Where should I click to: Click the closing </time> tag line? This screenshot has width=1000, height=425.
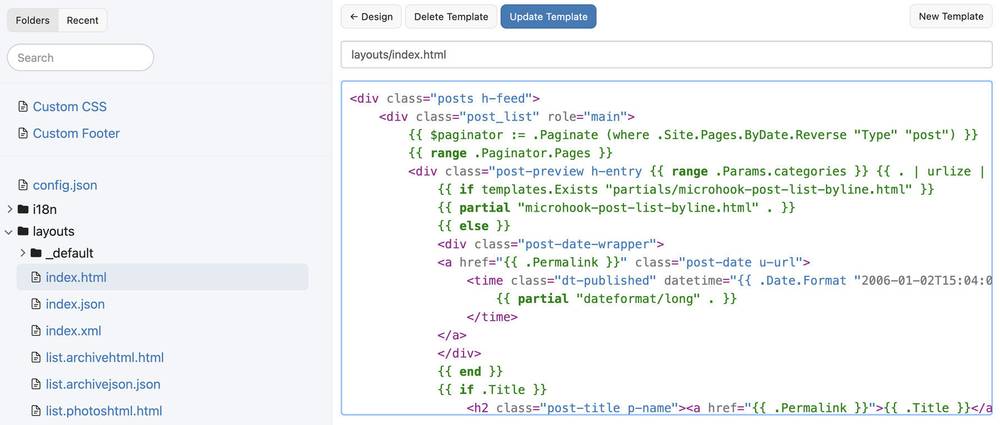[x=492, y=317]
